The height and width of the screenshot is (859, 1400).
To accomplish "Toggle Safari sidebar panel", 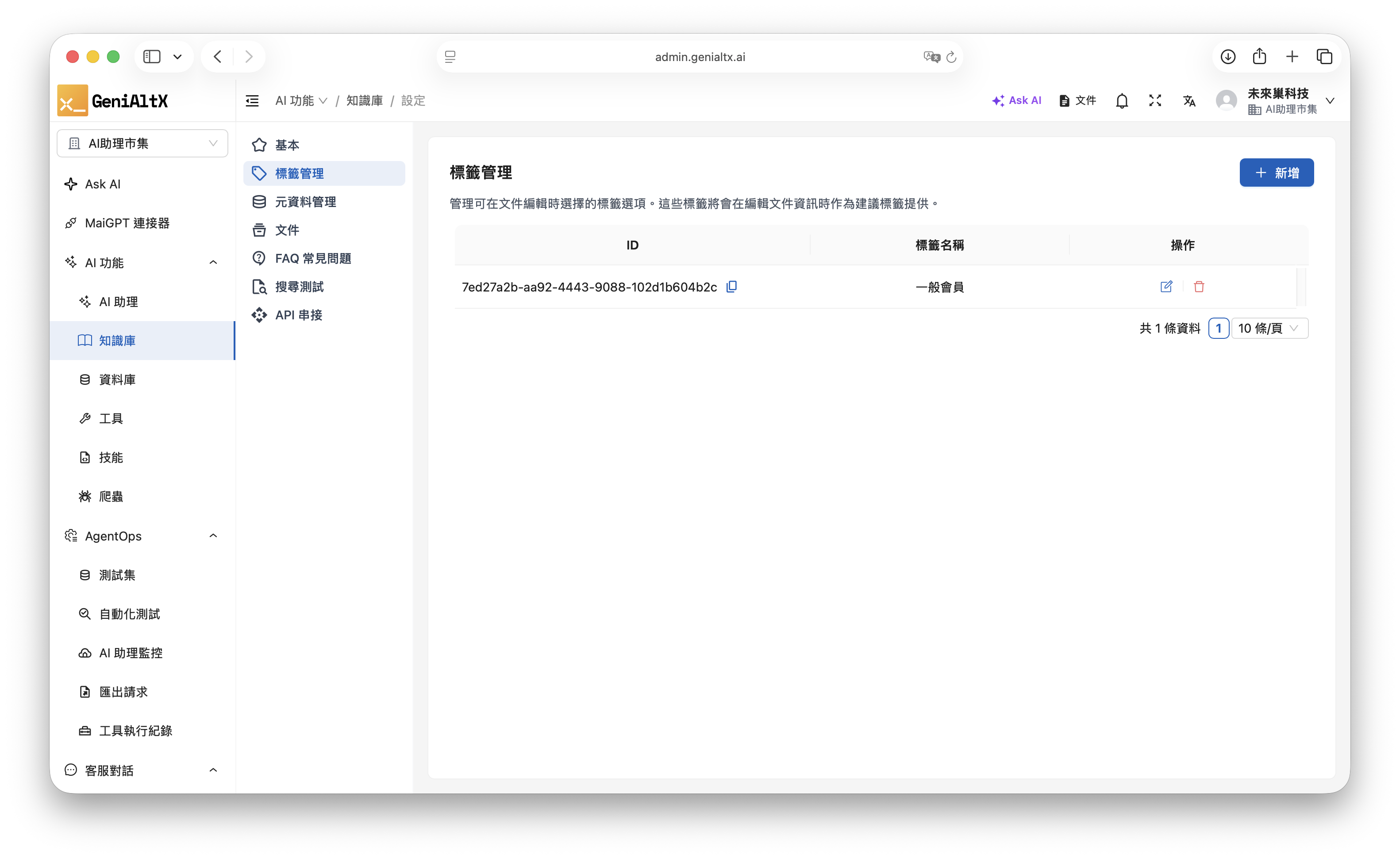I will (x=152, y=57).
